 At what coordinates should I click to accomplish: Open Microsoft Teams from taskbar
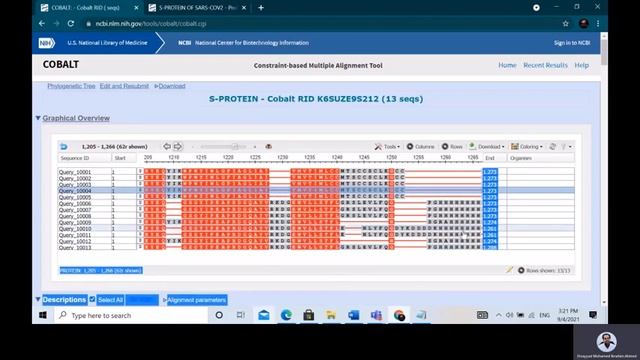(x=376, y=315)
